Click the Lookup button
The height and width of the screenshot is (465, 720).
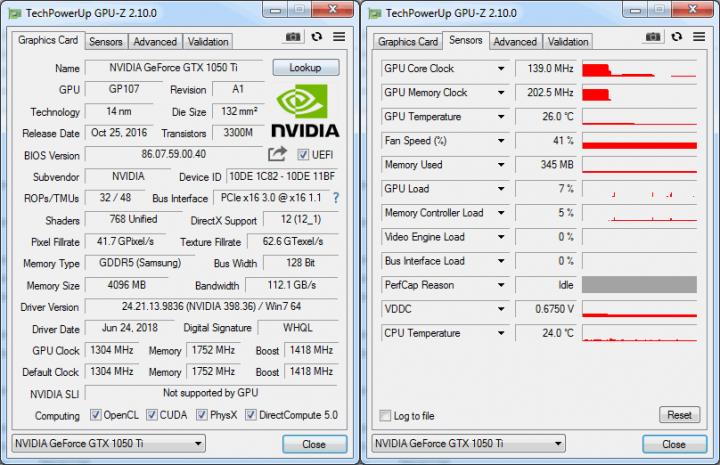pos(306,67)
